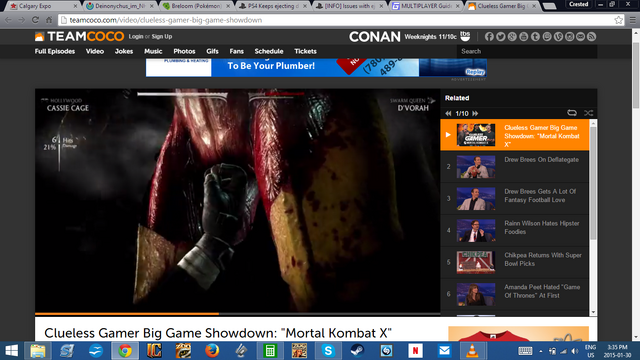
Task: Replay the plumber banner ad
Action: click(475, 72)
